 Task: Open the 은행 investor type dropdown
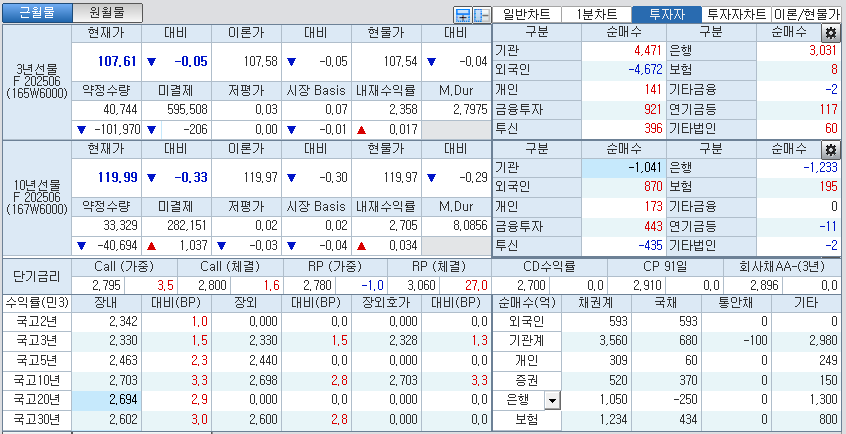coord(552,400)
